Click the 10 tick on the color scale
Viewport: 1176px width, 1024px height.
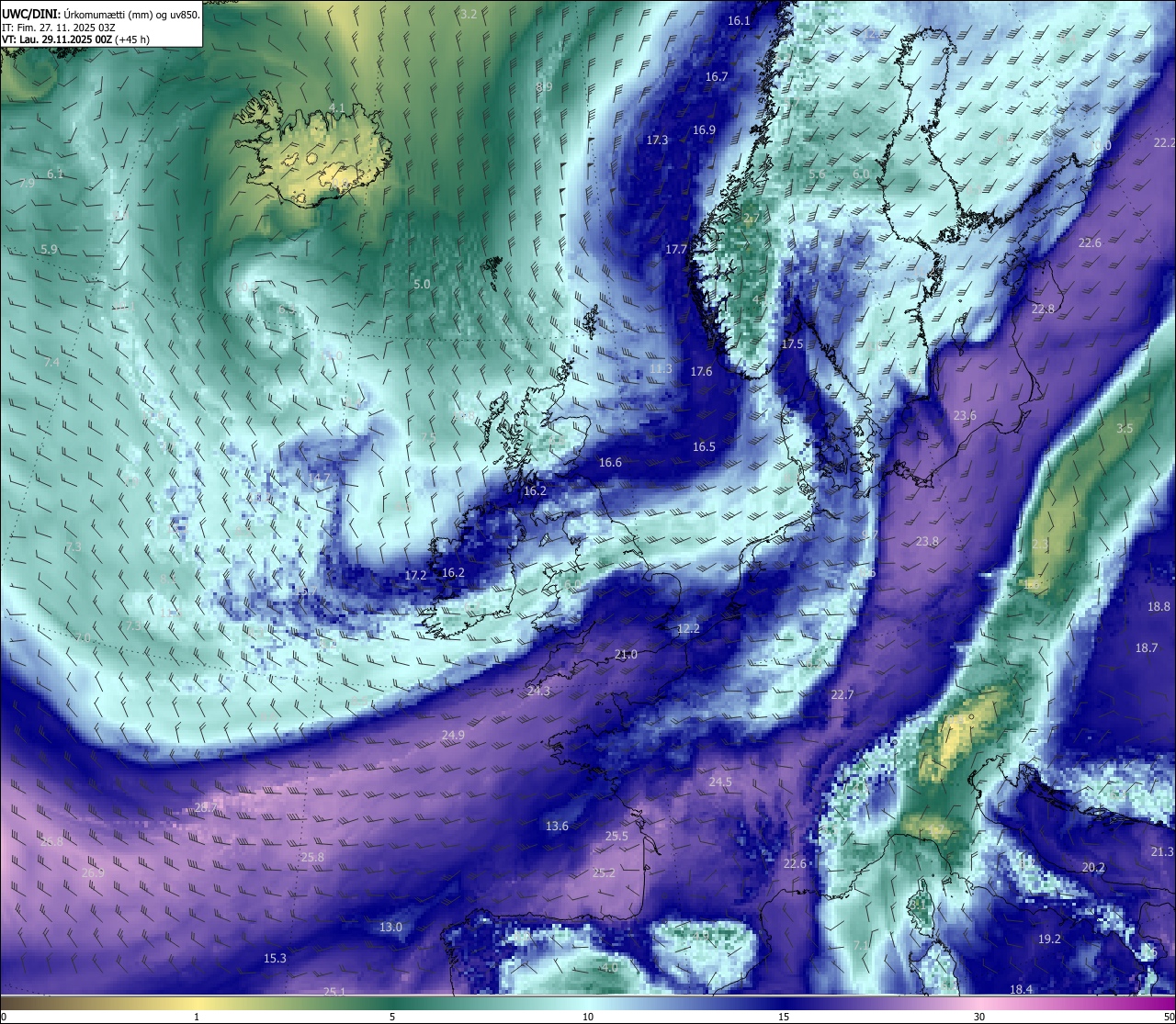[x=588, y=1017]
